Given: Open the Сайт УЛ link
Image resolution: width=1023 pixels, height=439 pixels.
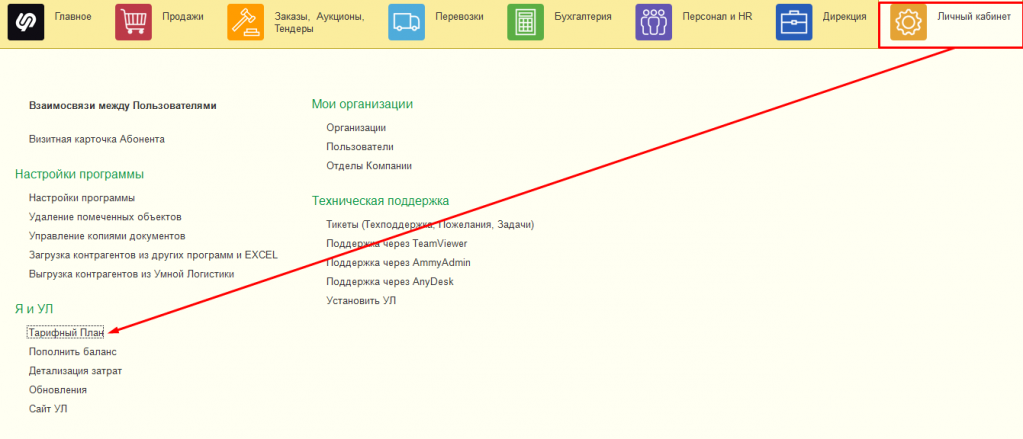Looking at the screenshot, I should coord(48,409).
